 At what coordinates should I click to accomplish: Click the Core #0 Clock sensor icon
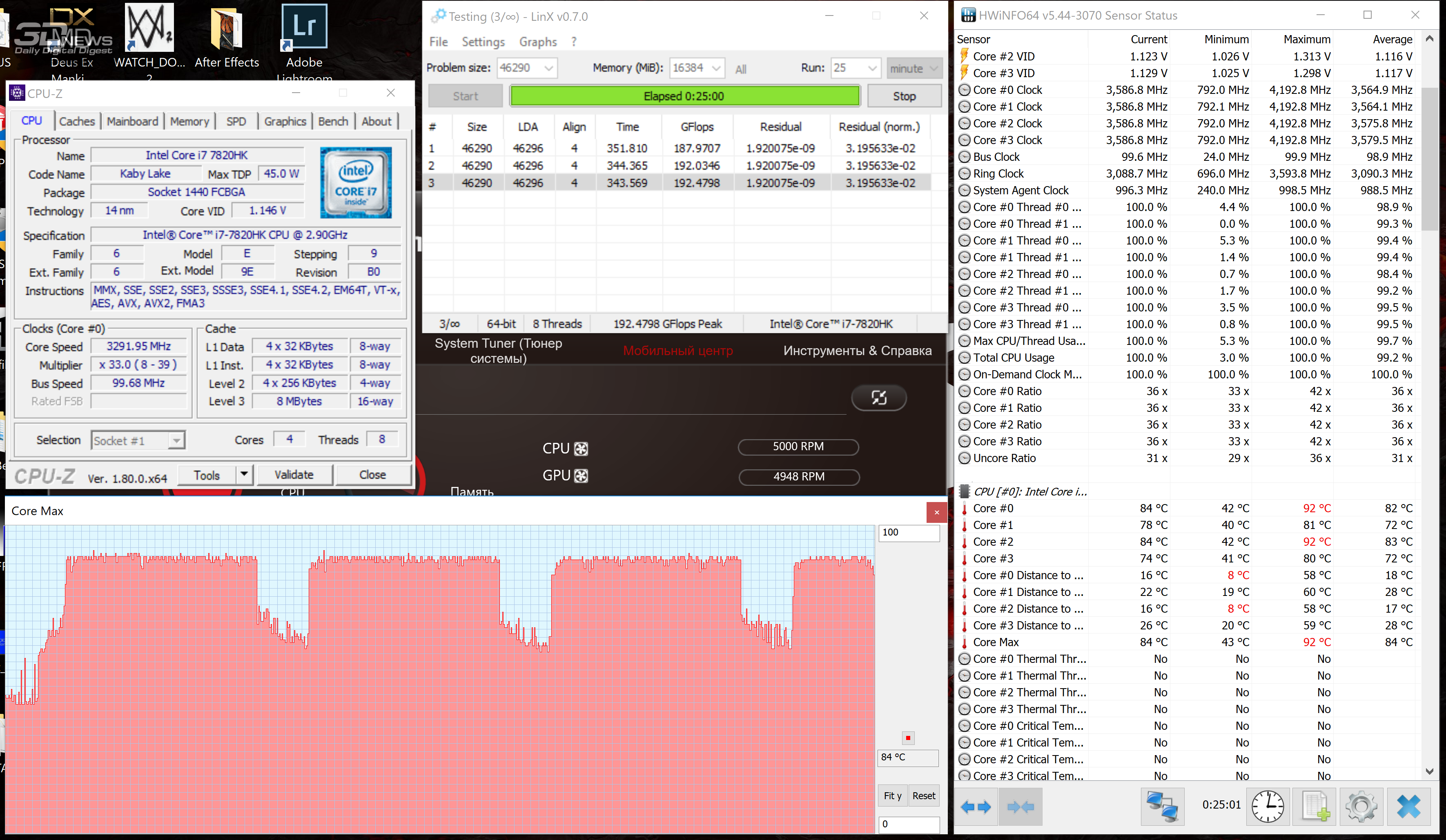pos(965,90)
